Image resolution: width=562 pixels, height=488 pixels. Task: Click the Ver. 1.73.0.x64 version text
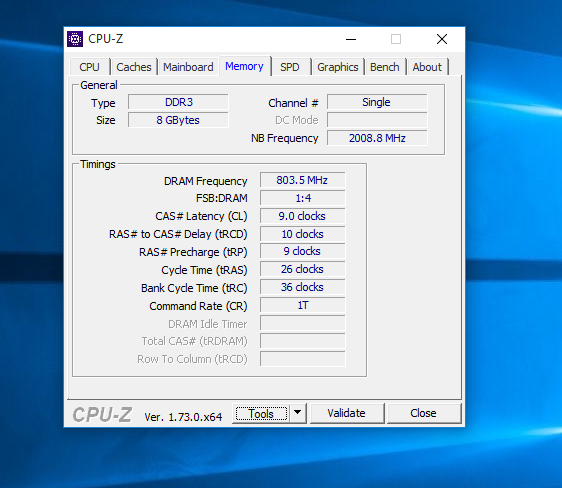click(x=183, y=417)
